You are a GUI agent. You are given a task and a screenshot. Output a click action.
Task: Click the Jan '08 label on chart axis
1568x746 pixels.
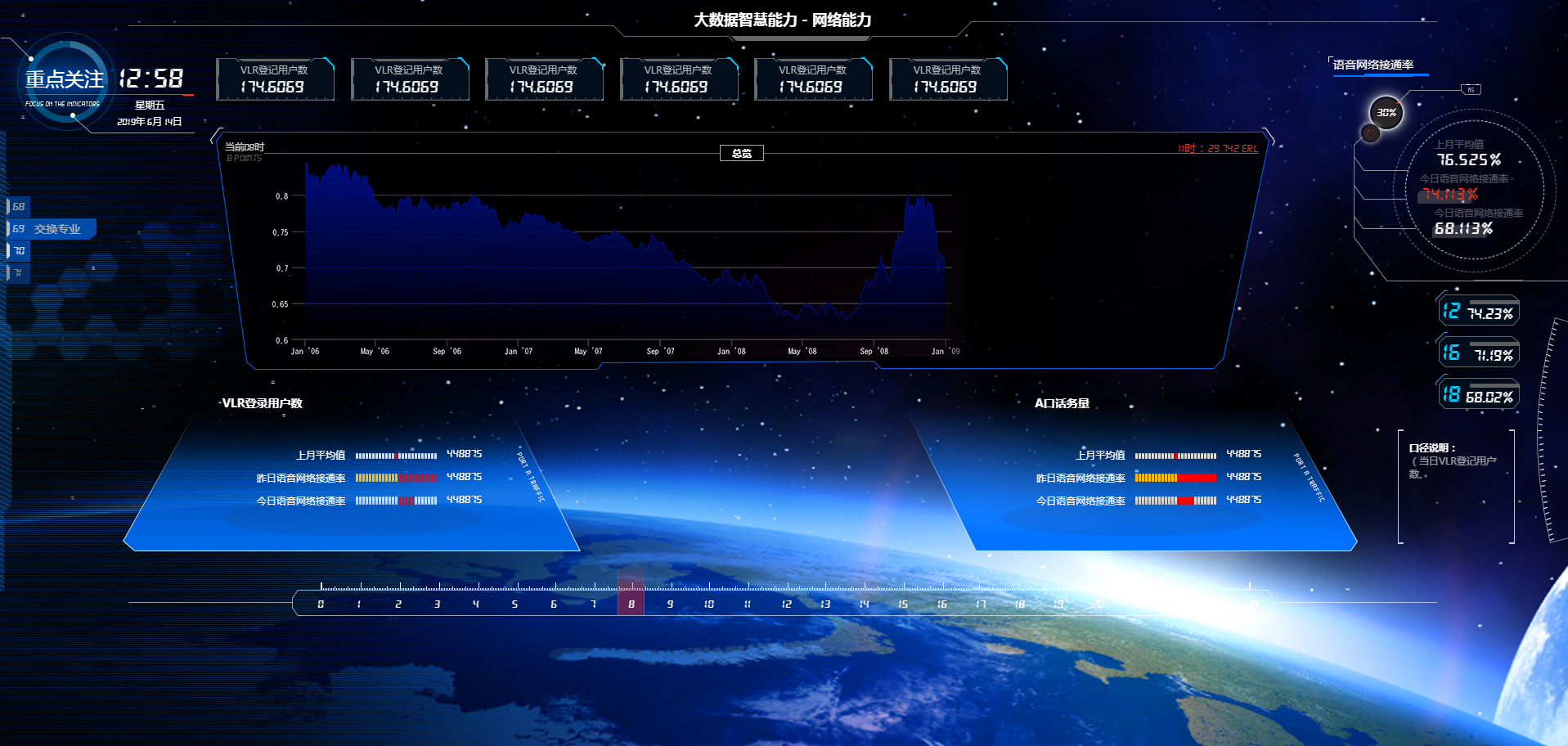tap(731, 352)
